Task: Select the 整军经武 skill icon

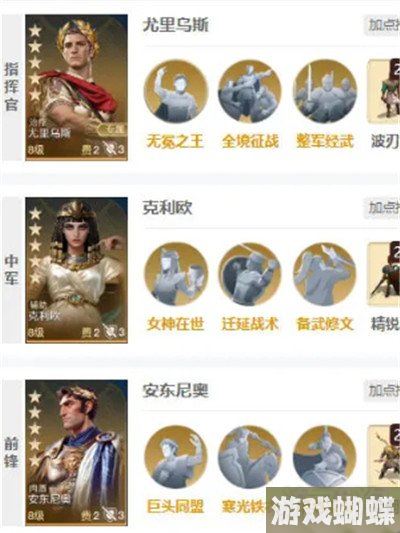Action: point(325,91)
